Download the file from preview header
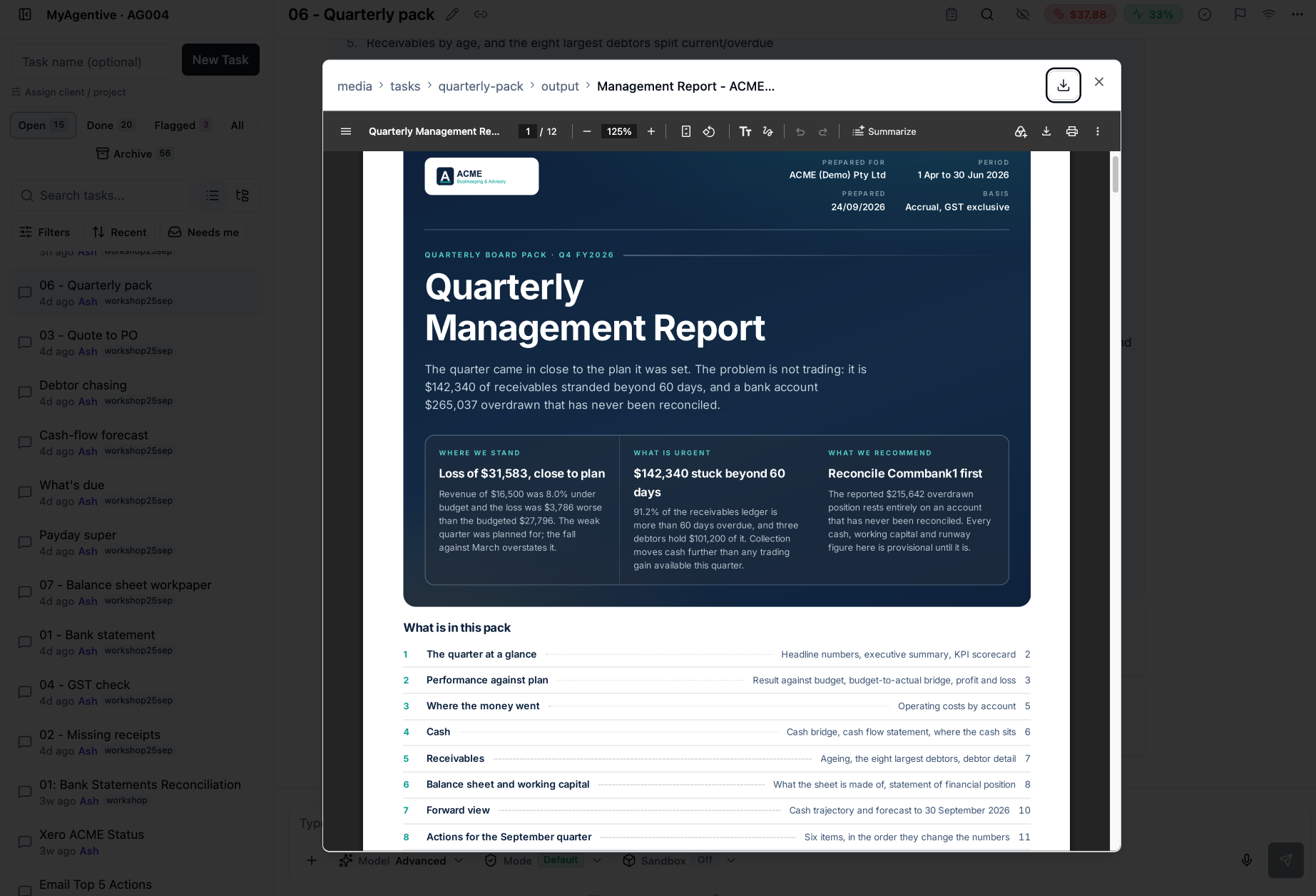 1063,86
